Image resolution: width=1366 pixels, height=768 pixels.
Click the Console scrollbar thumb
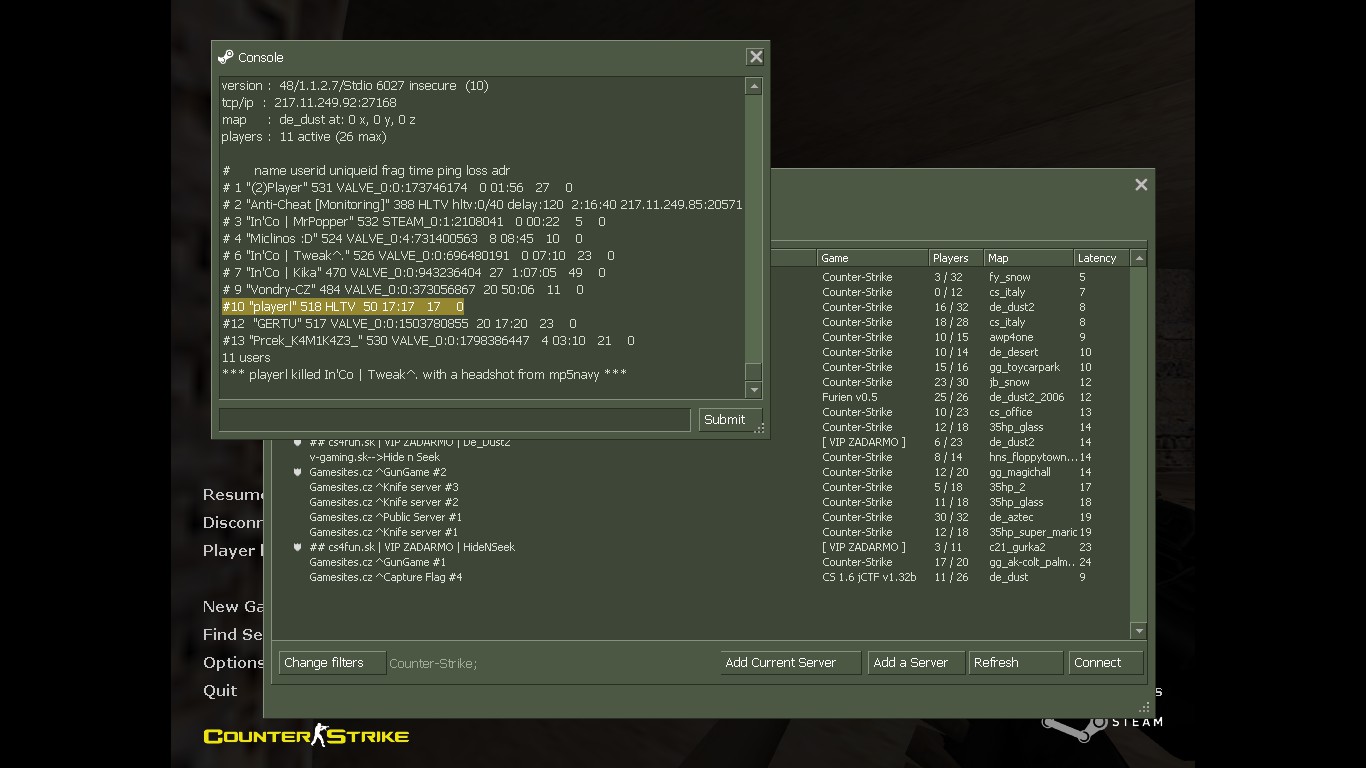754,371
